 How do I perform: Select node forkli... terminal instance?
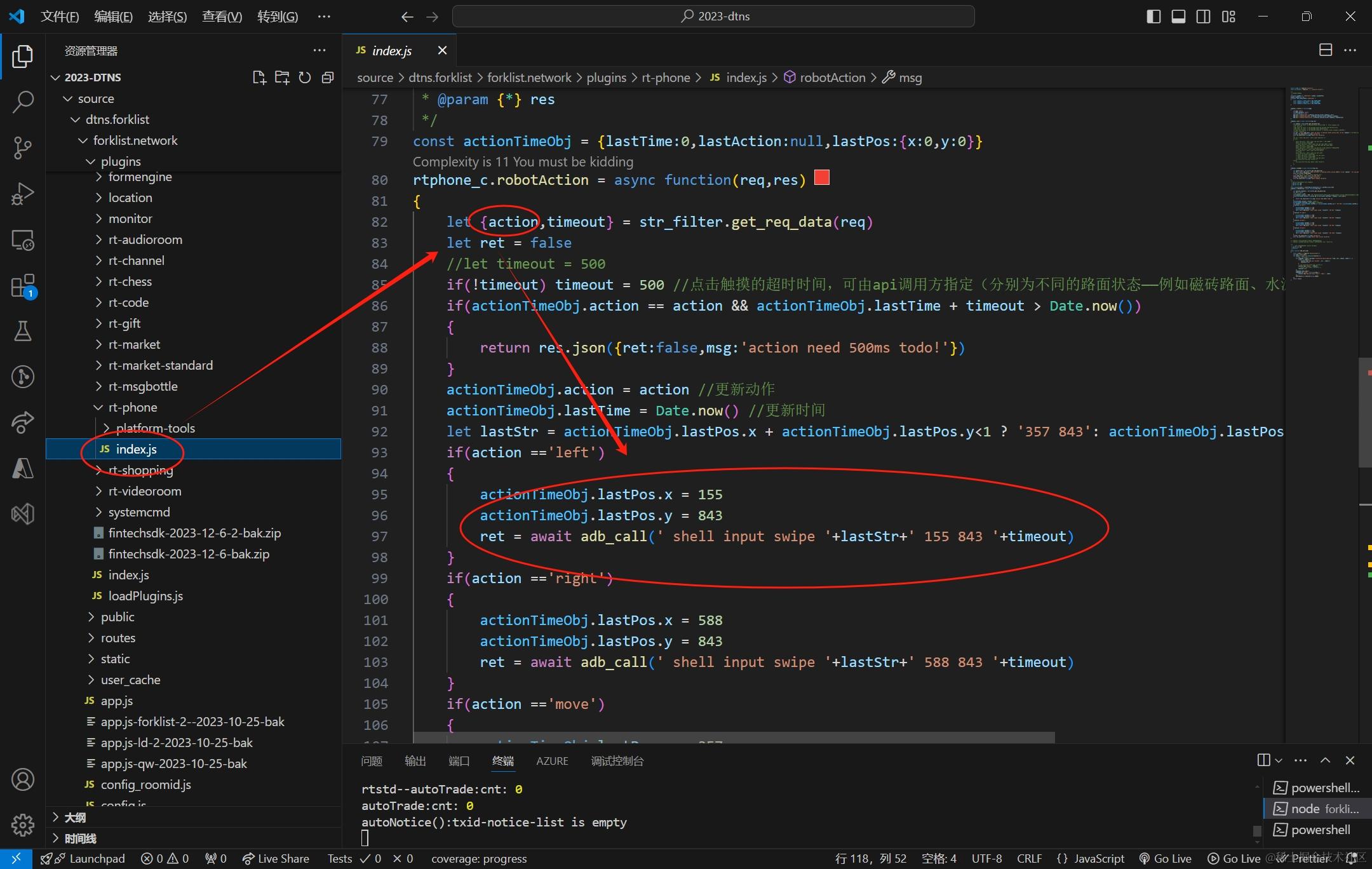(1317, 809)
